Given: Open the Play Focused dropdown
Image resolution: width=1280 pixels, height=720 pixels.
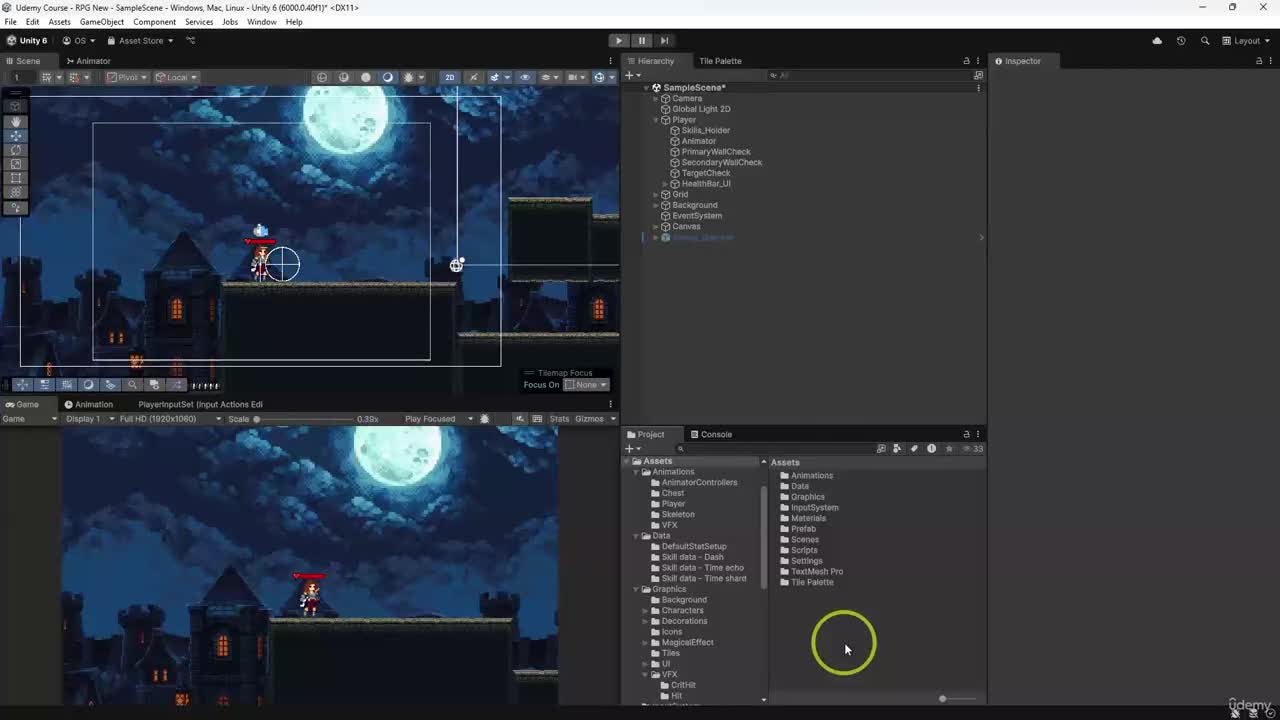Looking at the screenshot, I should click(439, 419).
